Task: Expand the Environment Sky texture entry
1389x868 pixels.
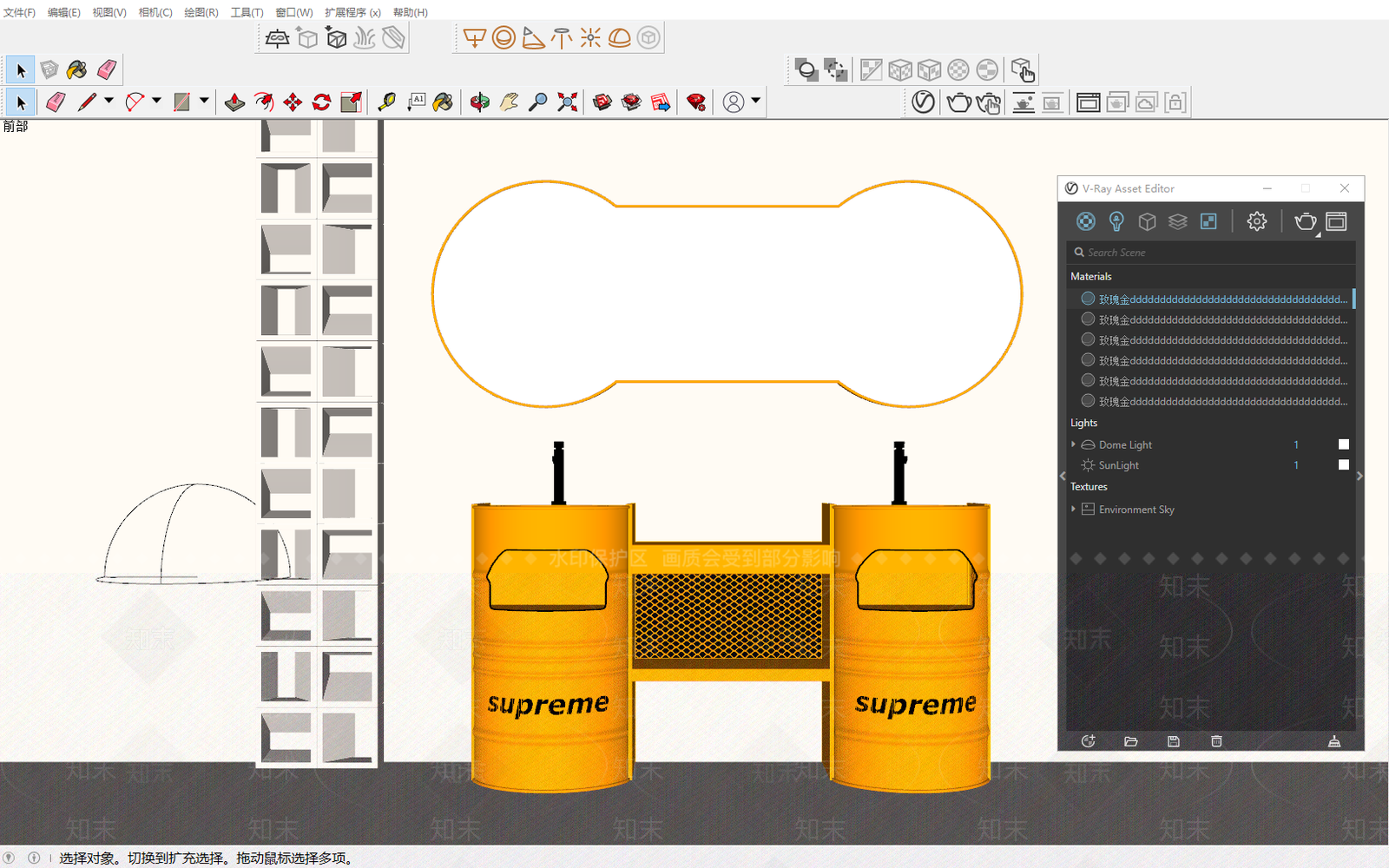Action: coord(1074,510)
